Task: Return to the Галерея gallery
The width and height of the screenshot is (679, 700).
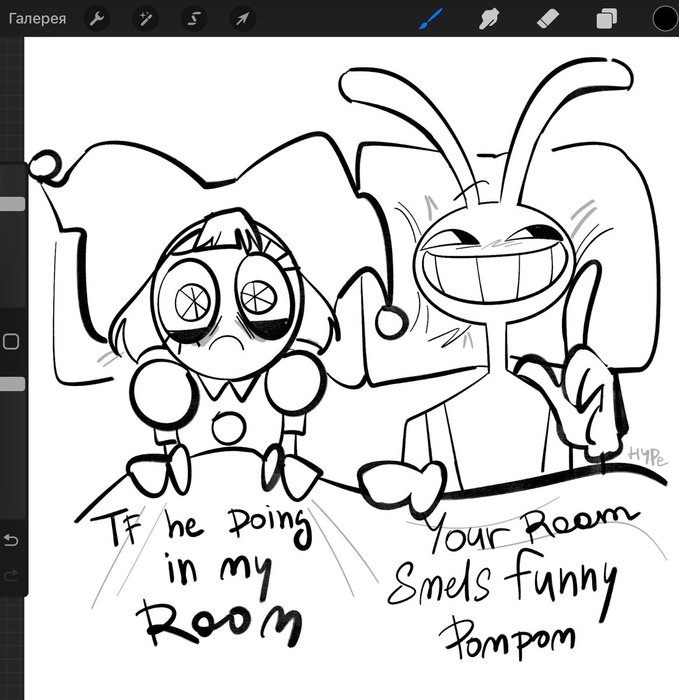Action: point(37,19)
